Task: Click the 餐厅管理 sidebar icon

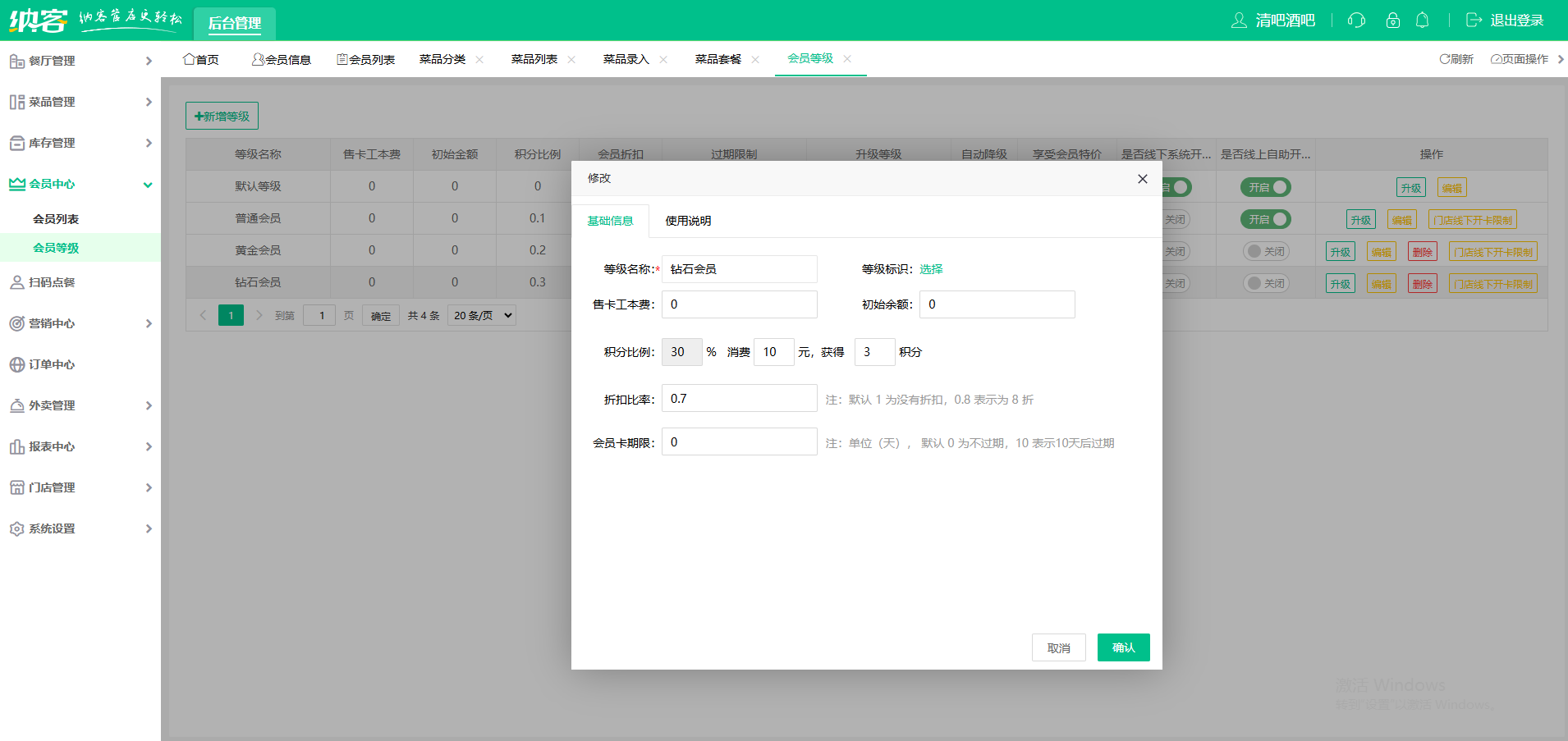Action: (x=16, y=61)
